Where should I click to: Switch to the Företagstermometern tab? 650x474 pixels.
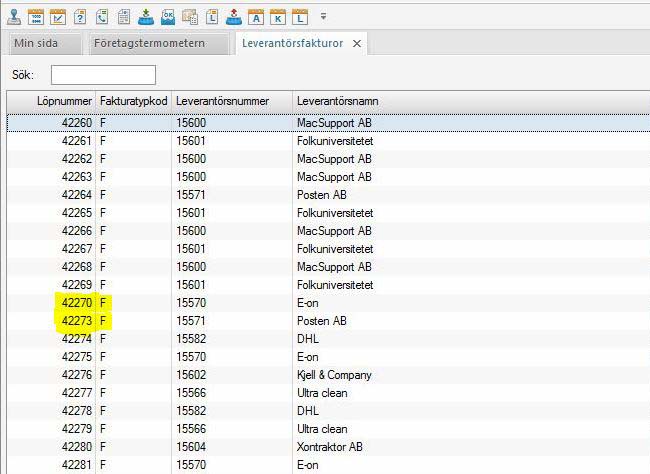pos(159,44)
